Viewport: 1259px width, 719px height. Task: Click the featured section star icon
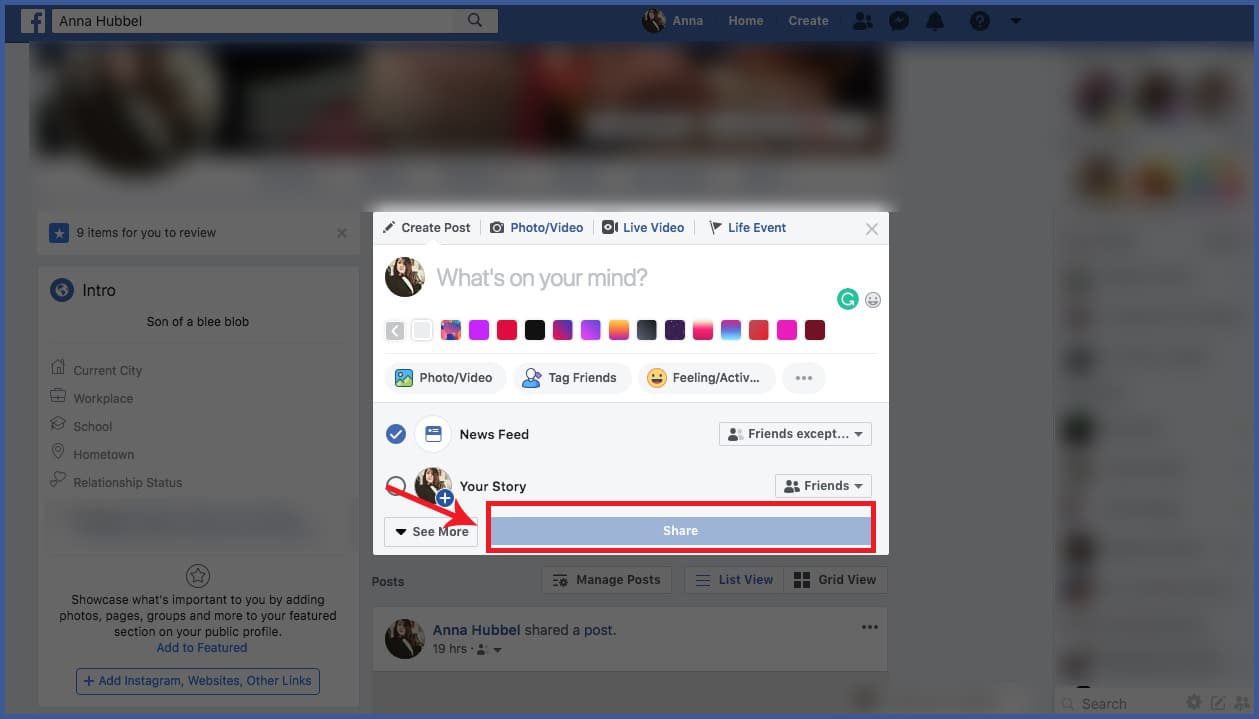pyautogui.click(x=198, y=576)
